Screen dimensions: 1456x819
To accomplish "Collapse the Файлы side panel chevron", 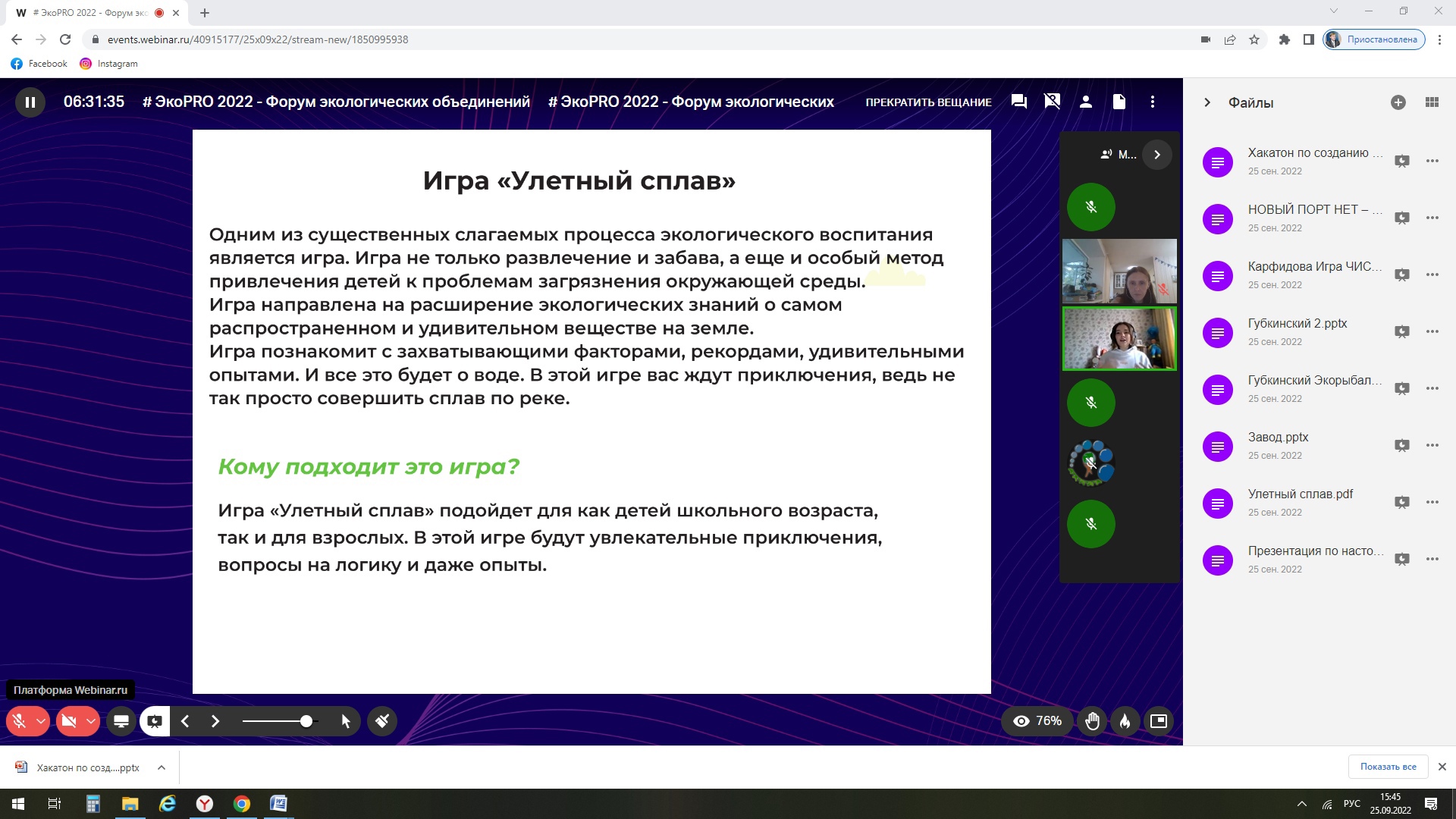I will [x=1207, y=102].
